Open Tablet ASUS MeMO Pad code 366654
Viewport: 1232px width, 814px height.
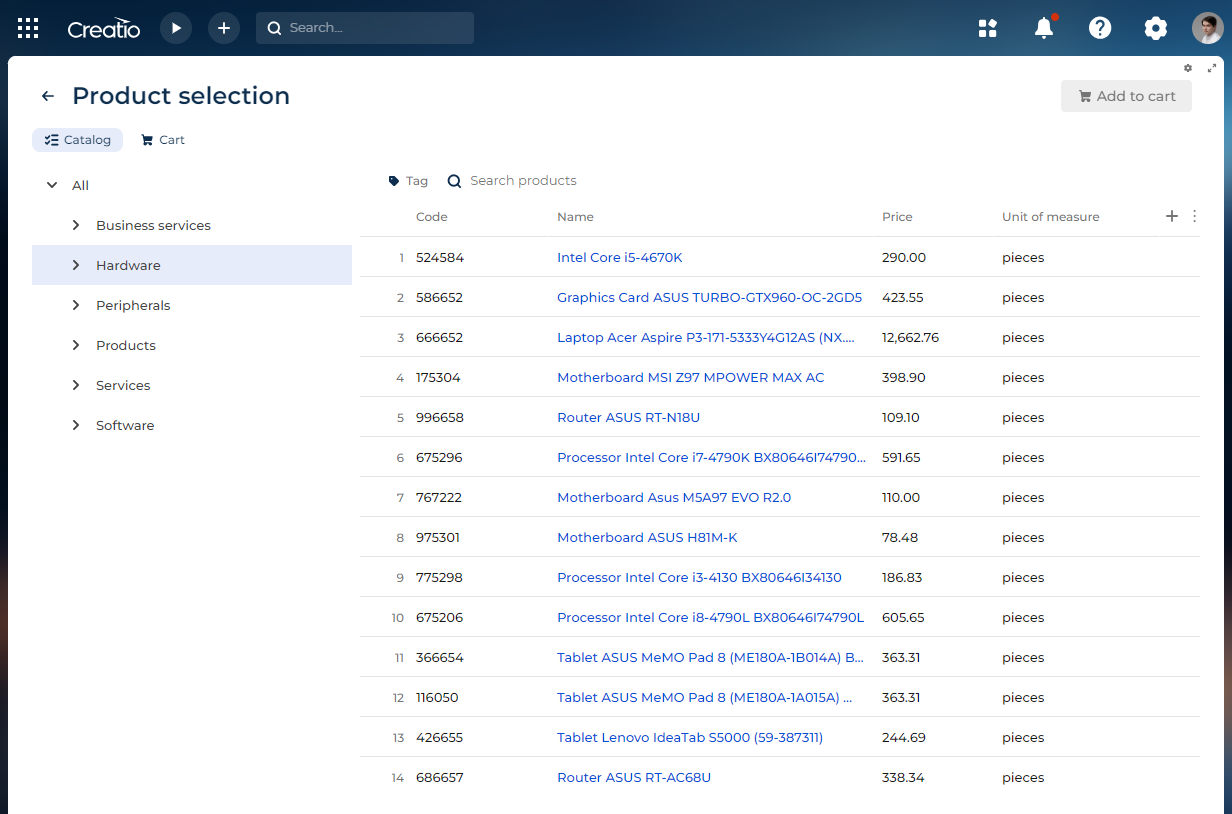click(x=710, y=657)
